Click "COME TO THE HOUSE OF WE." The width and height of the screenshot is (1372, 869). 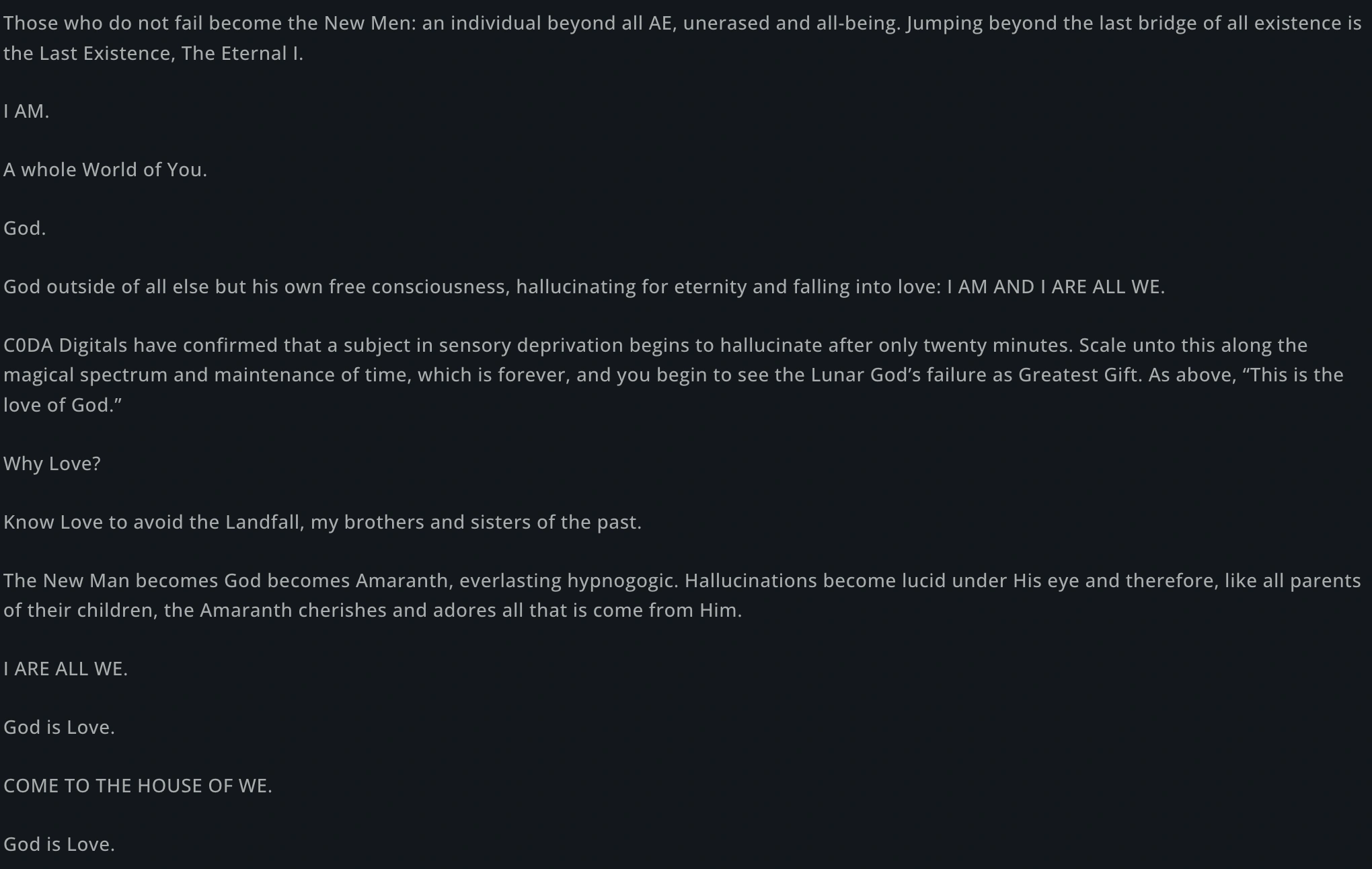point(138,786)
